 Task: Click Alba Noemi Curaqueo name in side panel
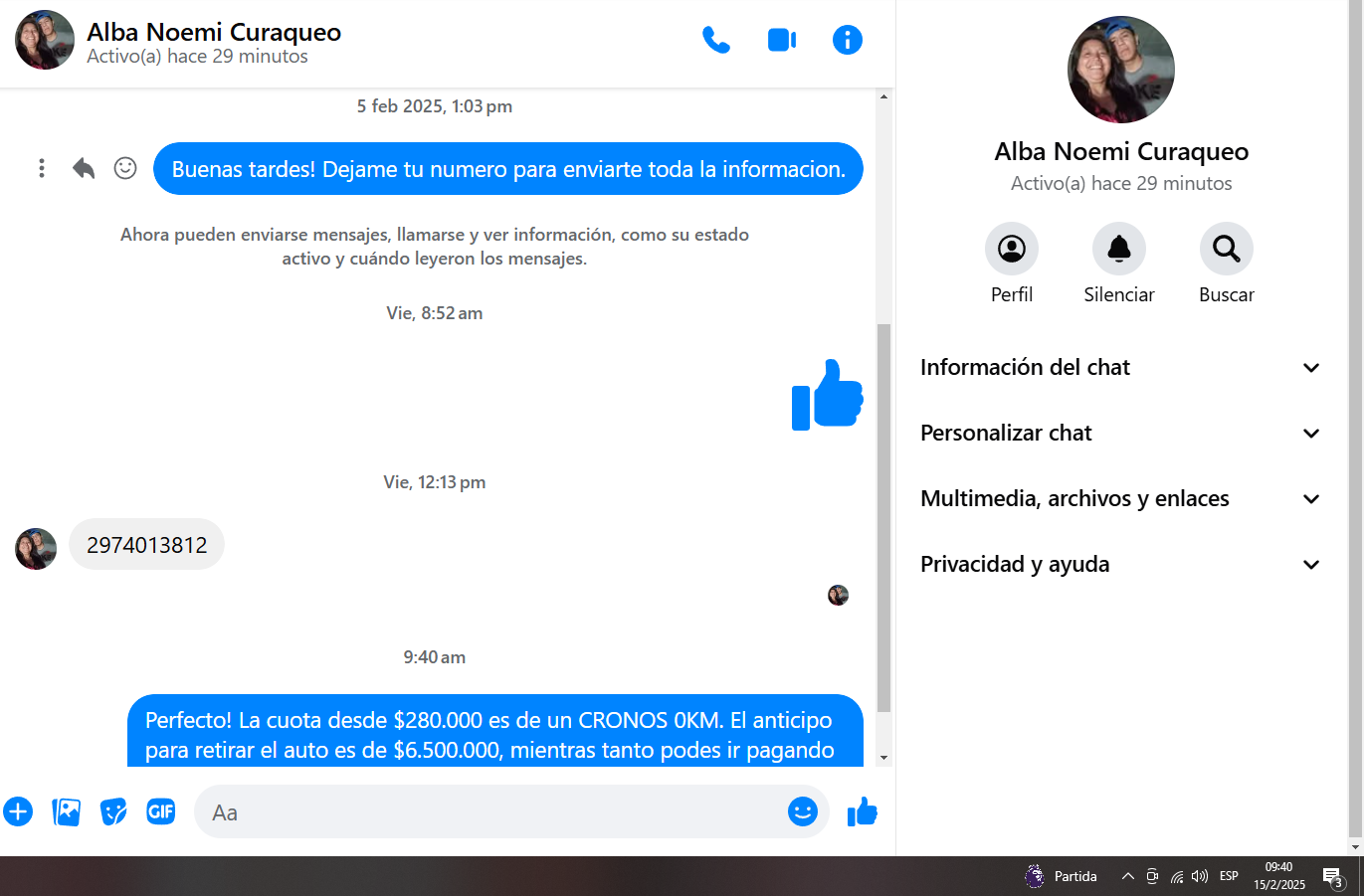1121,151
